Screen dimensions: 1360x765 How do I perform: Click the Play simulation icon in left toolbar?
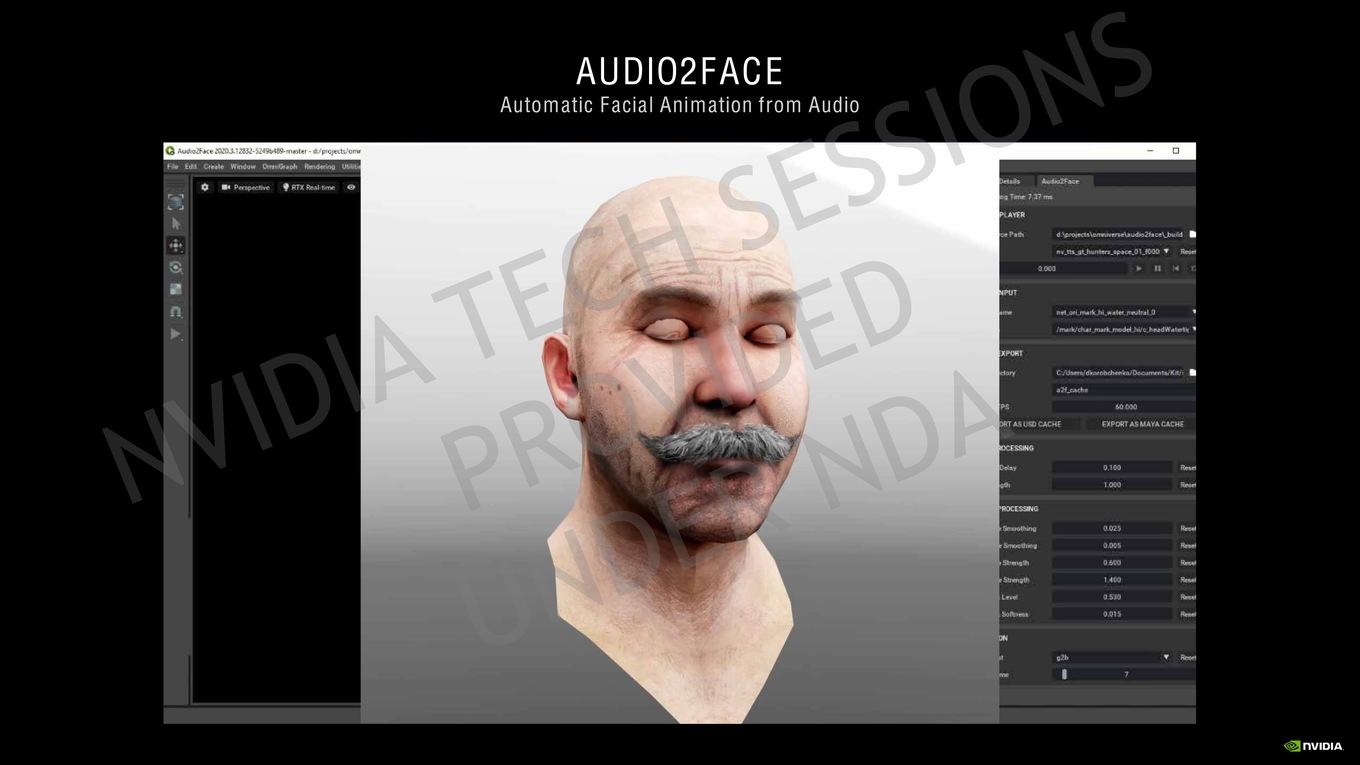pyautogui.click(x=176, y=334)
